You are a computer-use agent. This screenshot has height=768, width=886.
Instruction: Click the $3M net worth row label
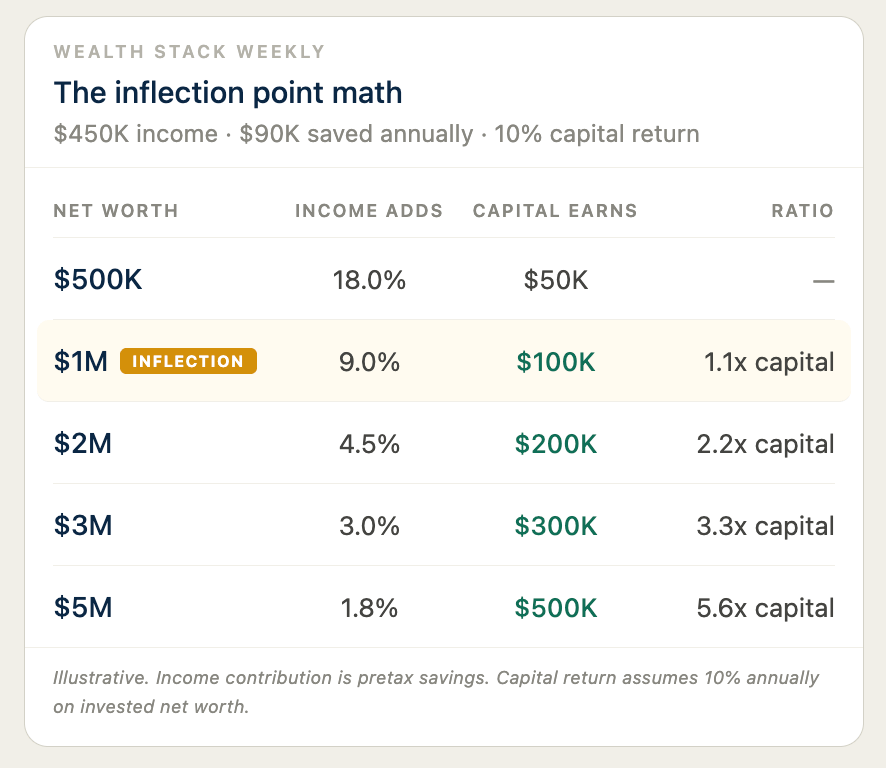(x=83, y=526)
